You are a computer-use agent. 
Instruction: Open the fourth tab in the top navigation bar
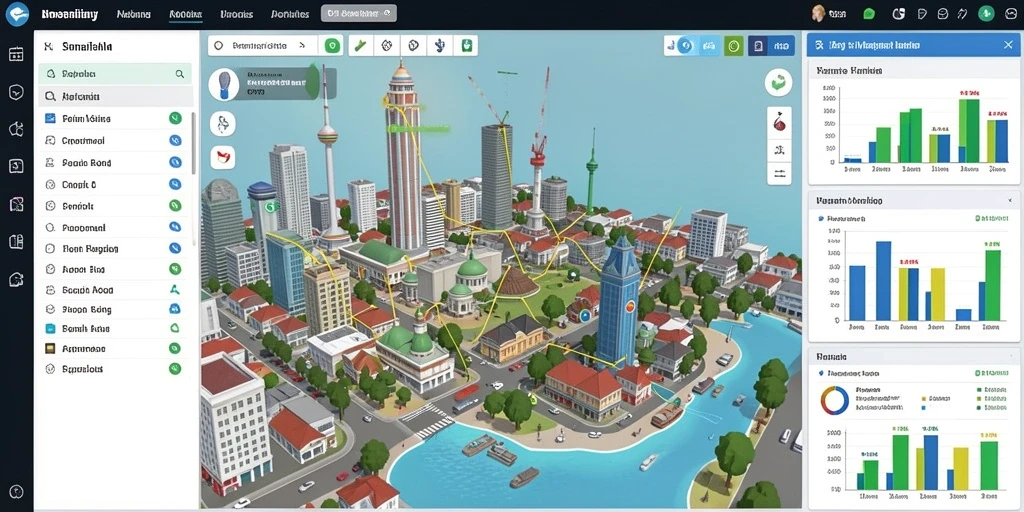click(x=289, y=14)
